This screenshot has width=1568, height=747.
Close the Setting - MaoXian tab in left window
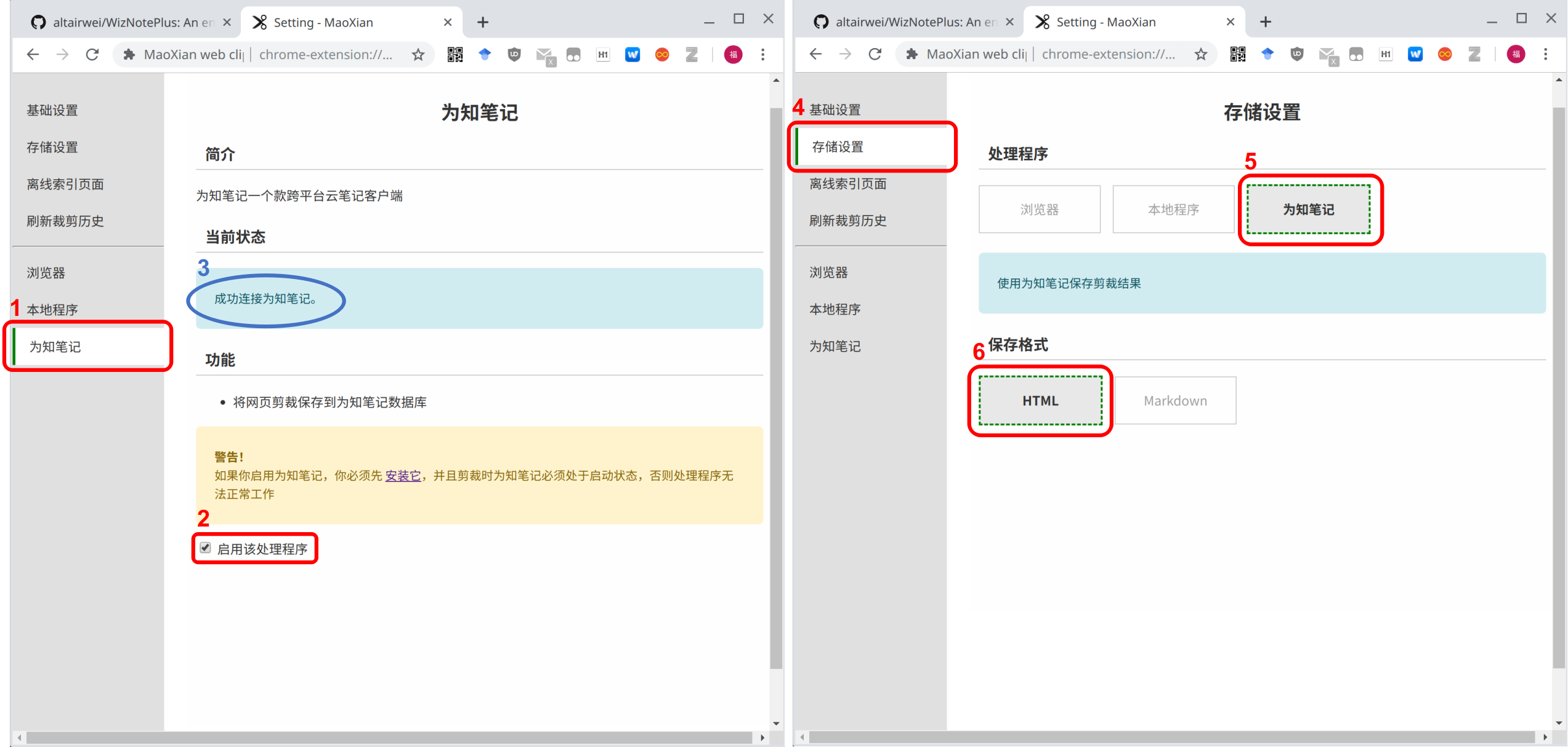448,22
